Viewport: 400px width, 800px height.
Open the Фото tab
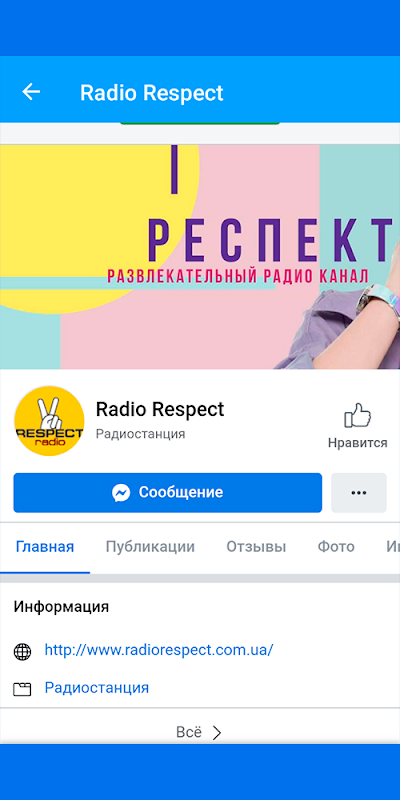336,547
